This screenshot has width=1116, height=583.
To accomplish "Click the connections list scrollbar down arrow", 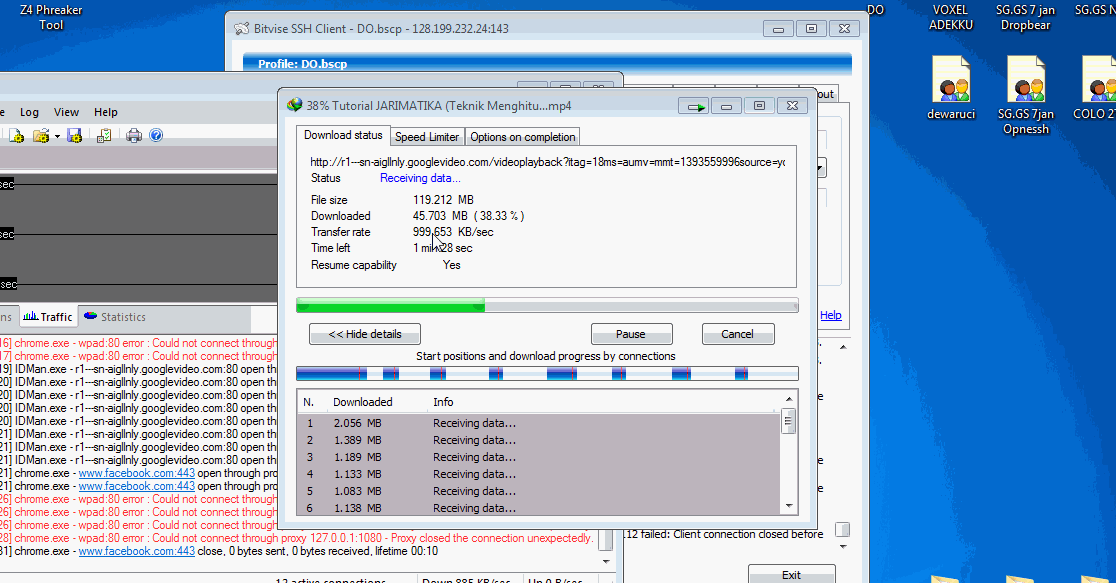I will click(x=789, y=506).
